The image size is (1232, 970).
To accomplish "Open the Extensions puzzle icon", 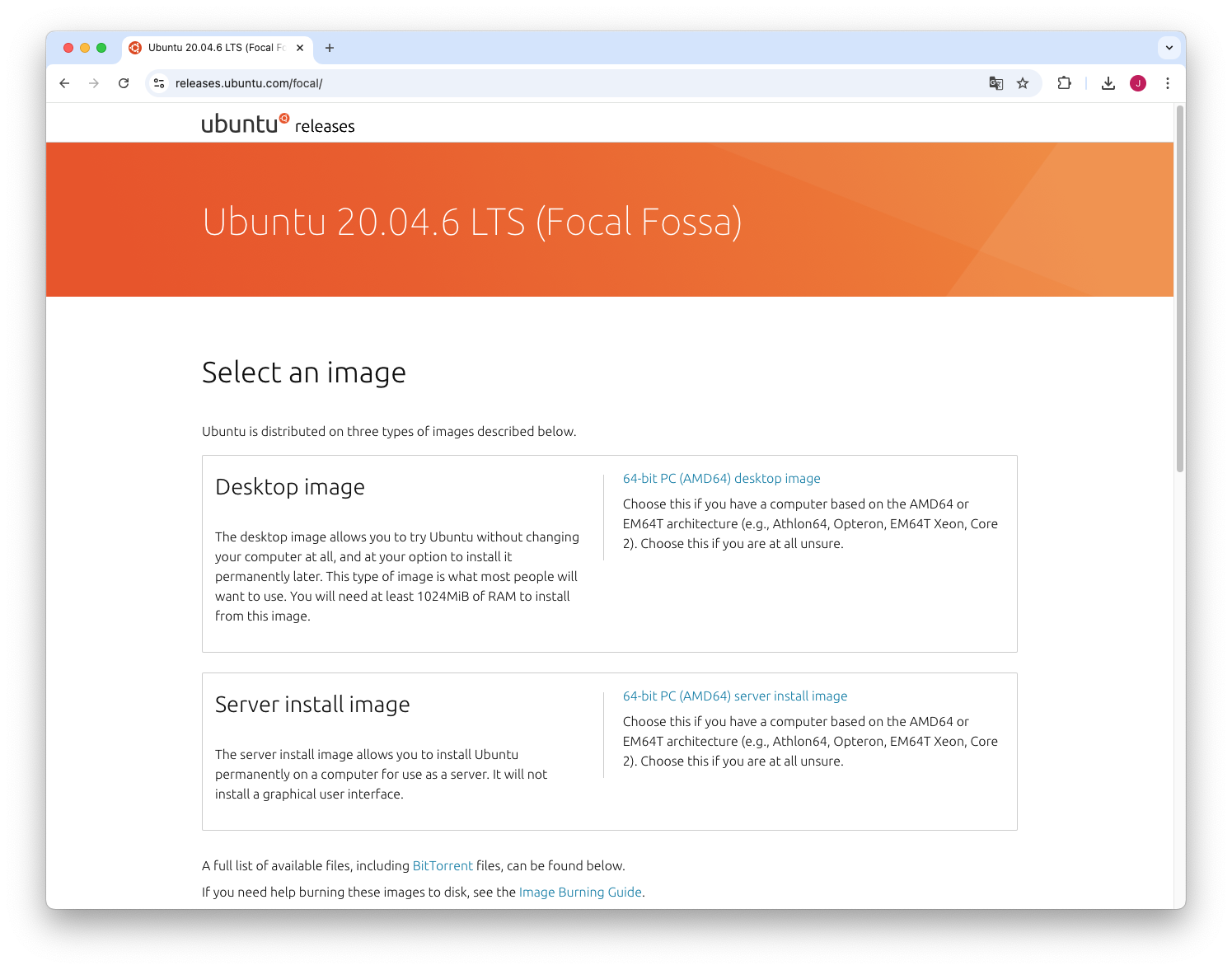I will click(1064, 83).
